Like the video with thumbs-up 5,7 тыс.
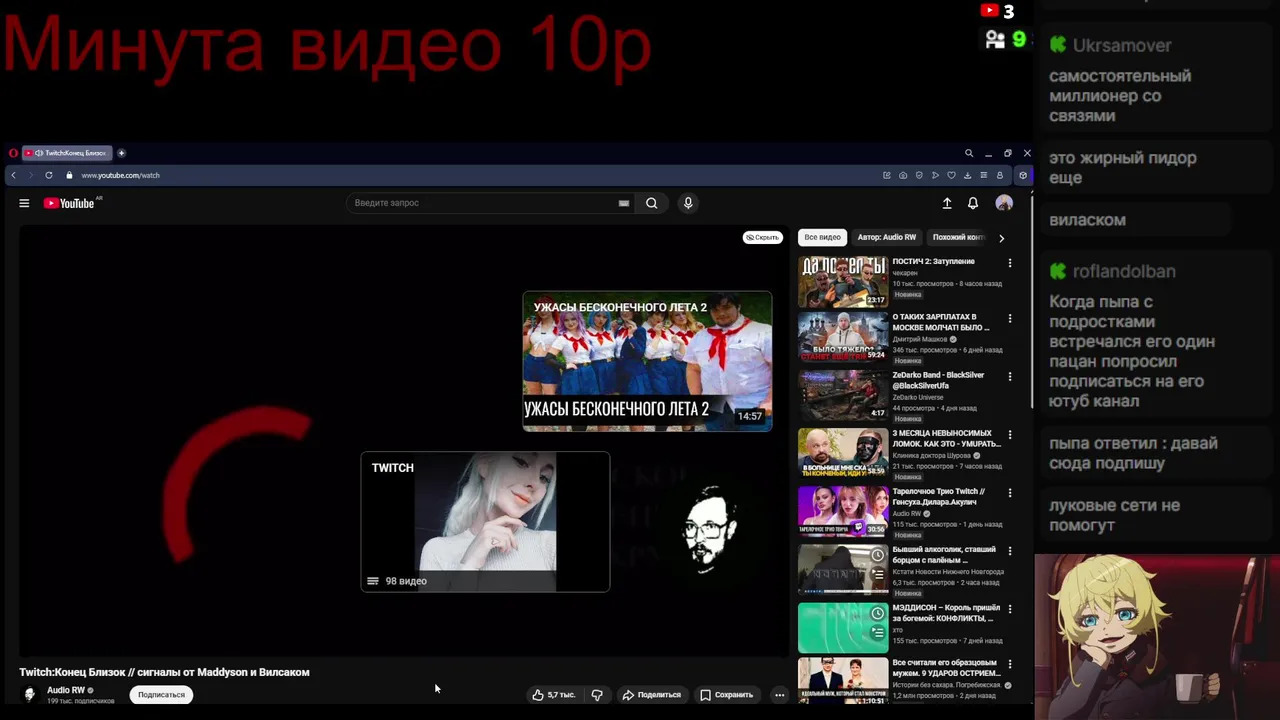This screenshot has height=720, width=1280. [554, 695]
